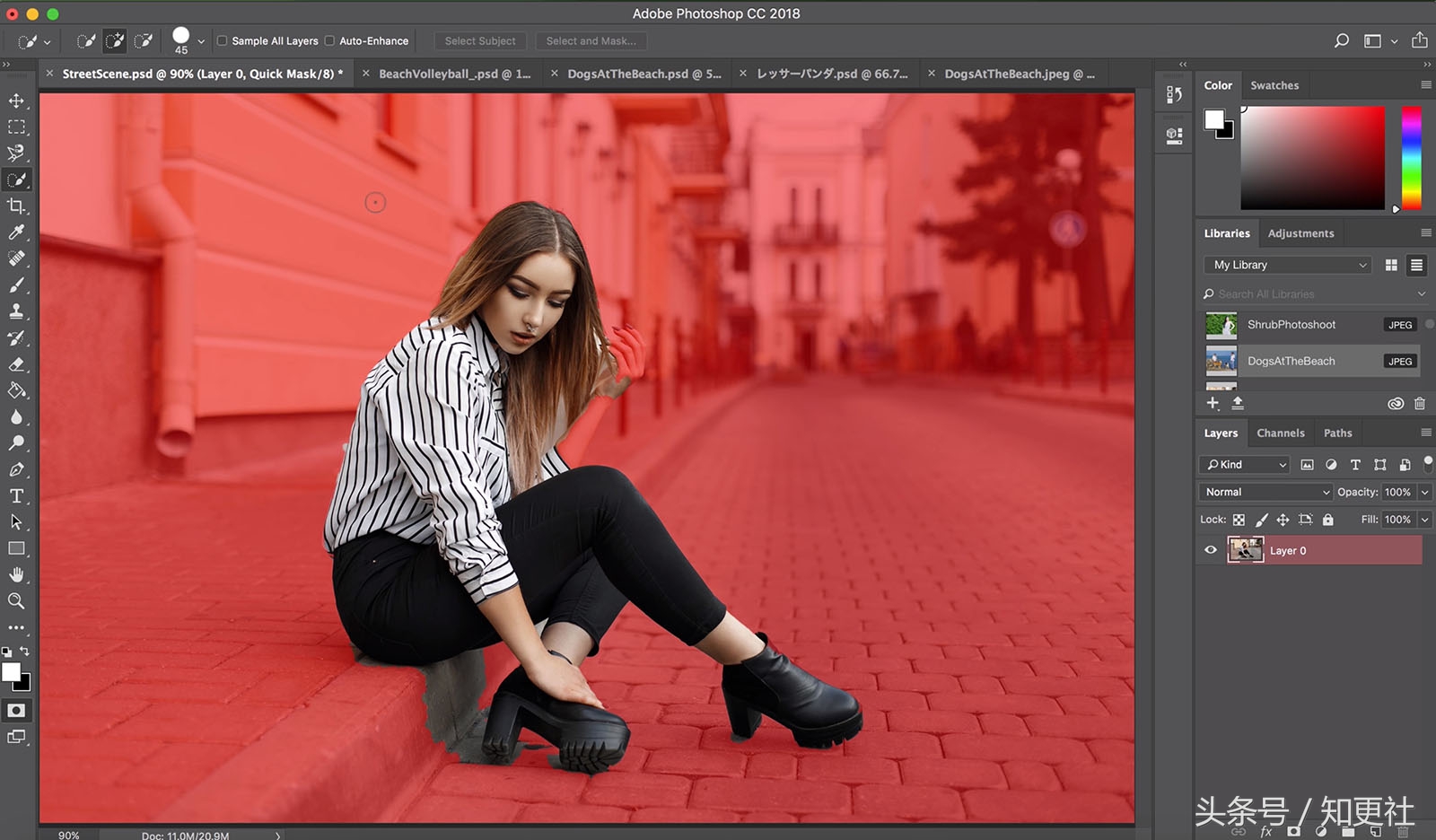Toggle Quick Mask mode icon
Screen dimensions: 1436x840
(x=16, y=711)
